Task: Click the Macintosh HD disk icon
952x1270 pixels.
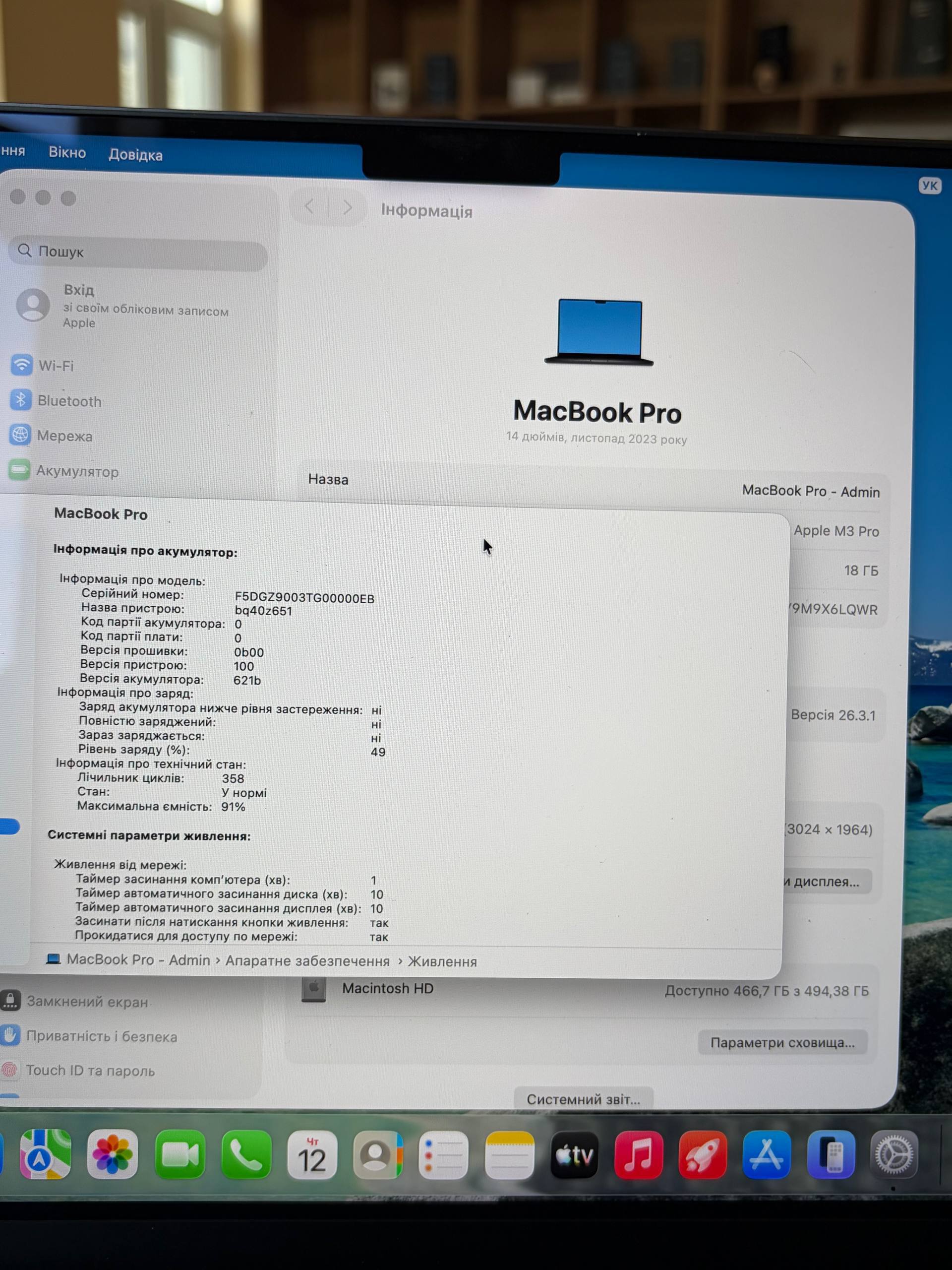Action: (x=314, y=990)
